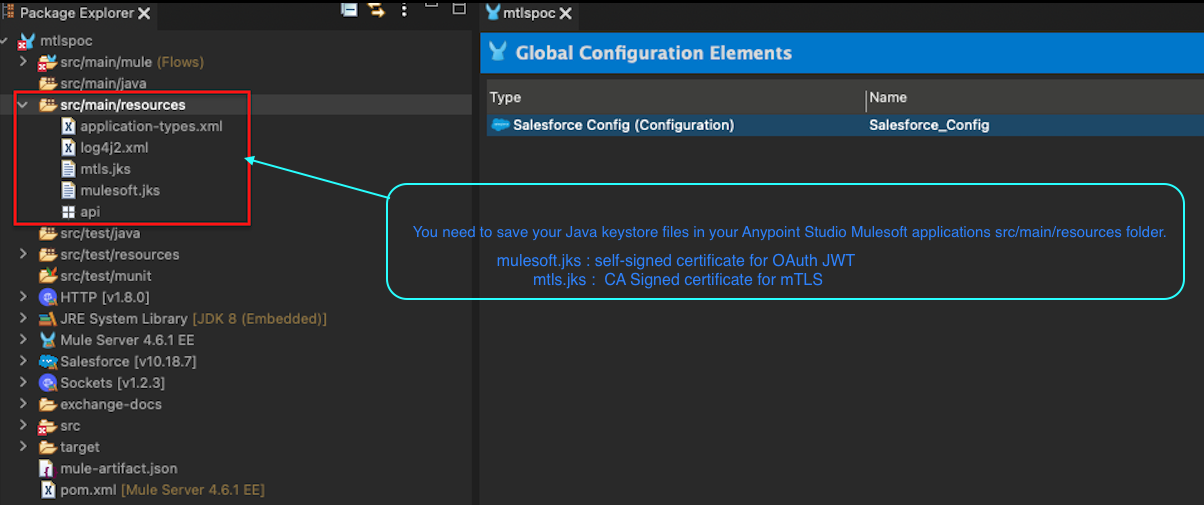Screen dimensions: 1204x505
Task: Open the Package Explorer view menu (three dots)
Action: (404, 10)
